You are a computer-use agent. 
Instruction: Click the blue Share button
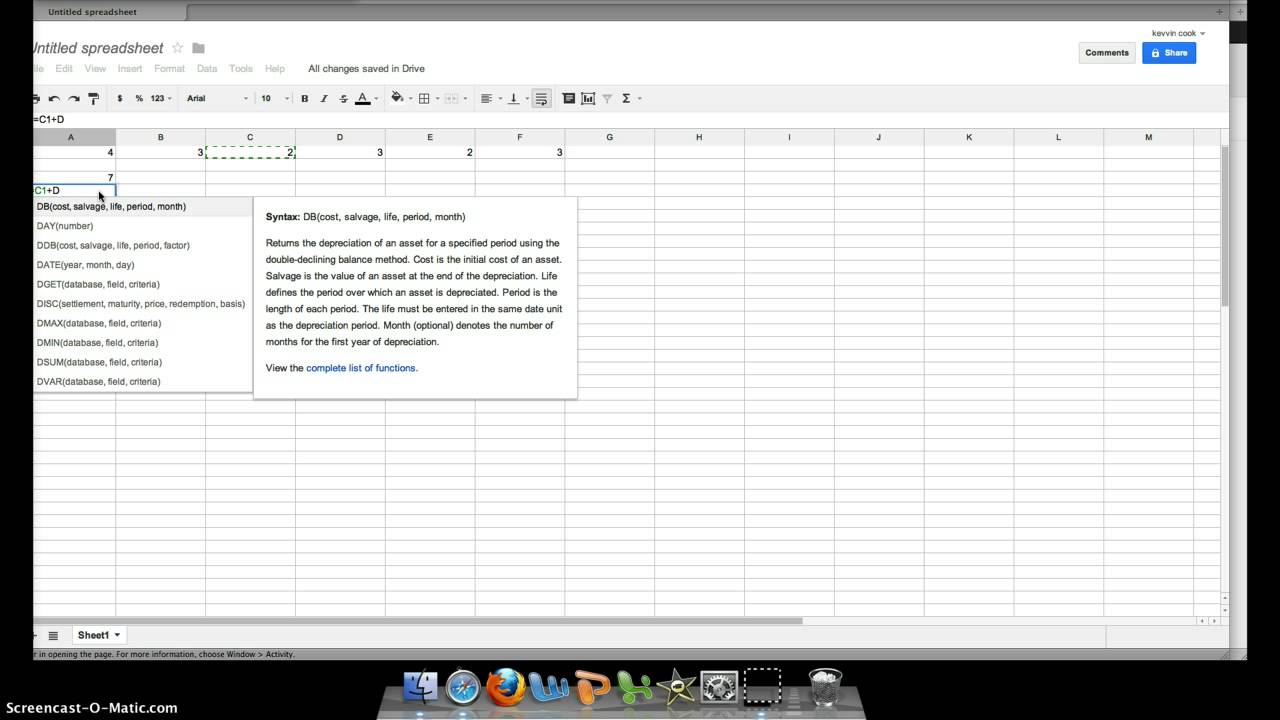(x=1169, y=53)
